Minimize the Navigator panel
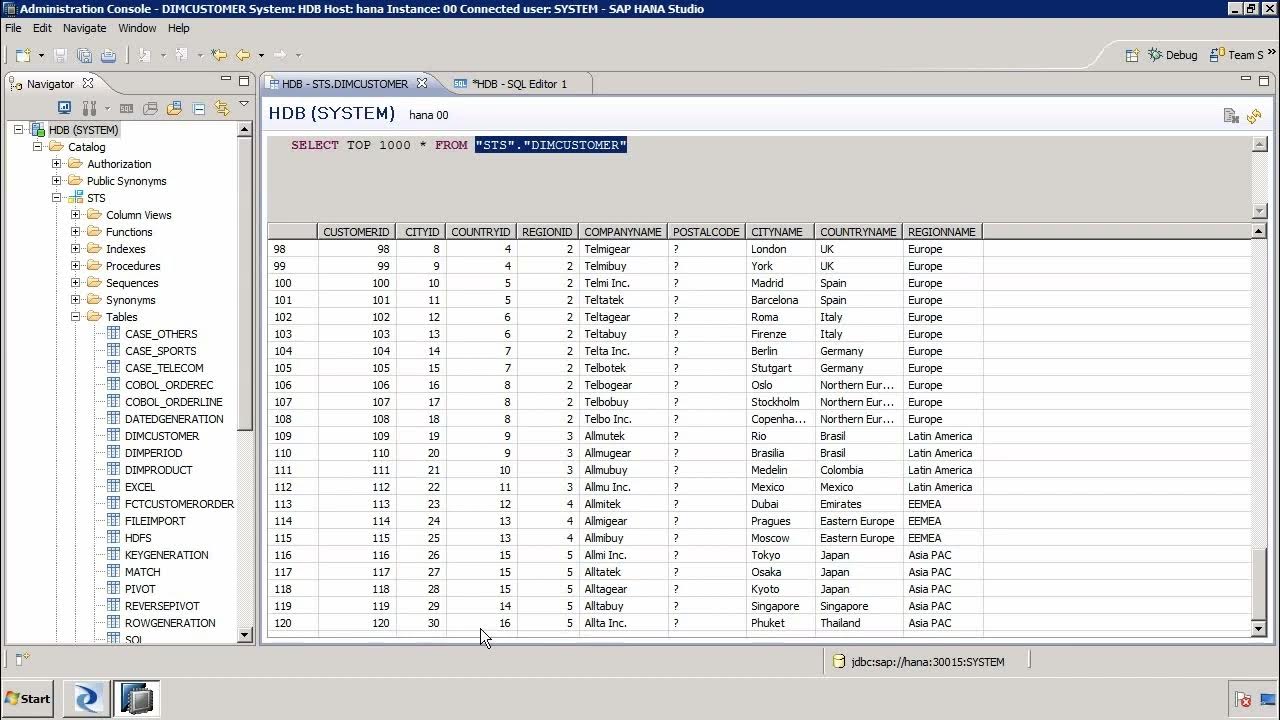 226,81
